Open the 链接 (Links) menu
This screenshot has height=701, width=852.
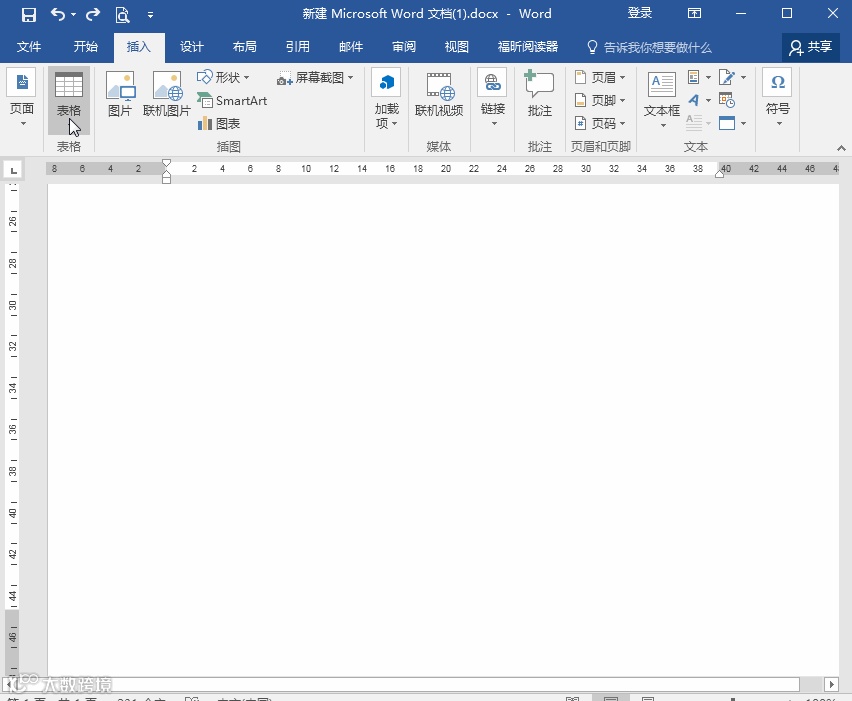point(493,98)
